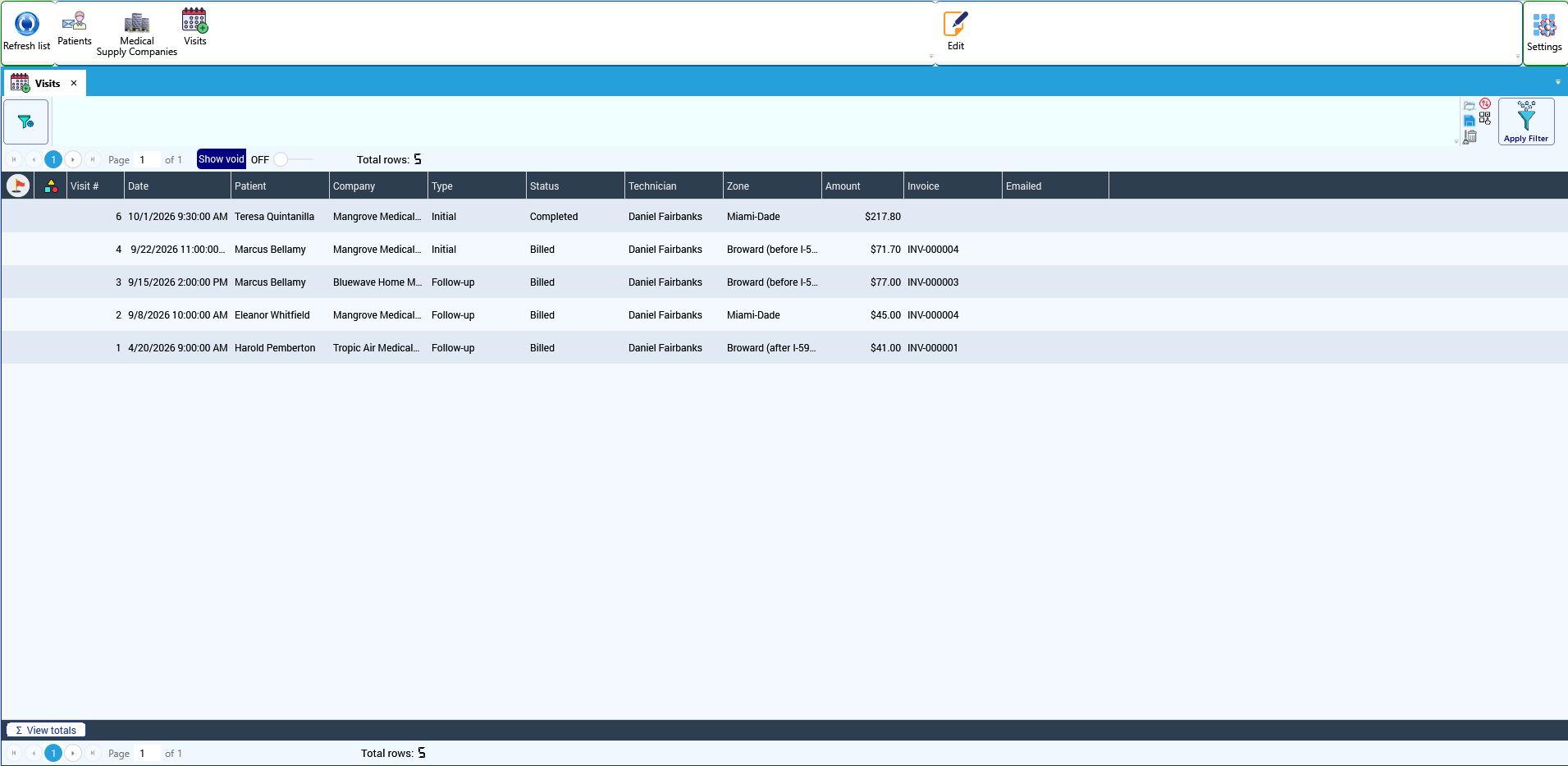This screenshot has height=766, width=1568.
Task: Close the Visits tab
Action: (x=74, y=83)
